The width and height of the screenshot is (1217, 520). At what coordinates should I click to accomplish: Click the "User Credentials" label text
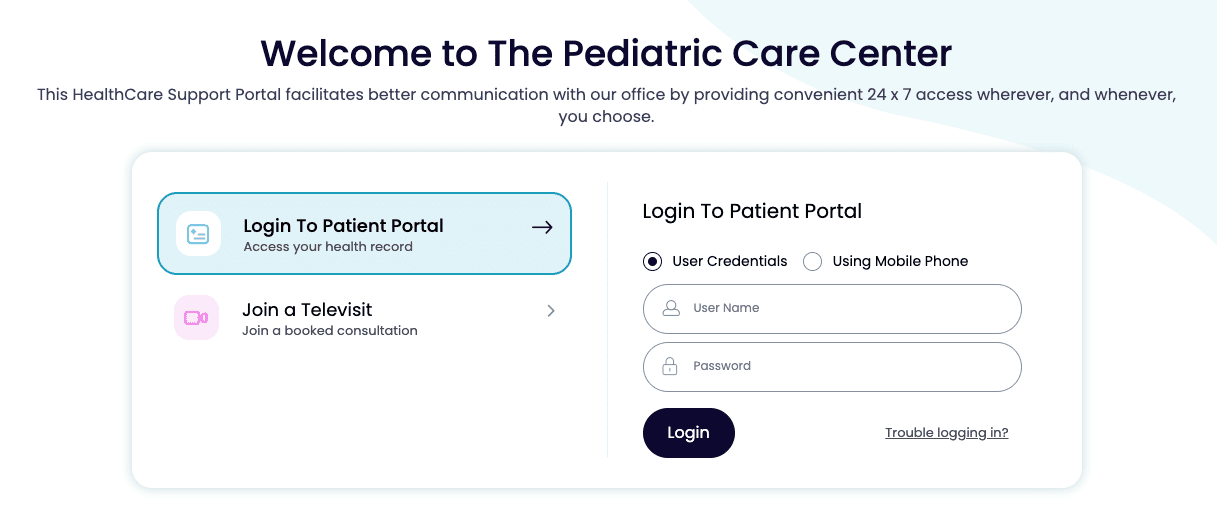(729, 262)
